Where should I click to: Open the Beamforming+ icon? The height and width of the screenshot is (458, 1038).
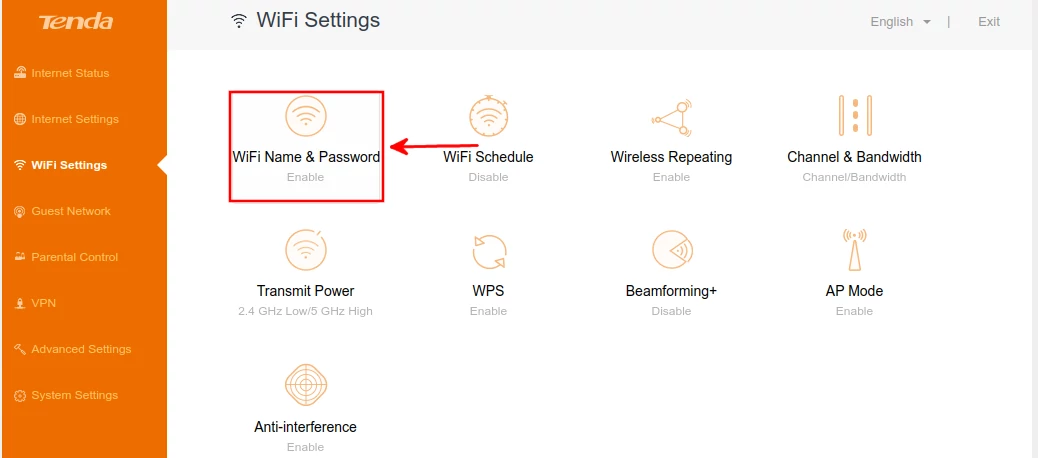pos(671,251)
